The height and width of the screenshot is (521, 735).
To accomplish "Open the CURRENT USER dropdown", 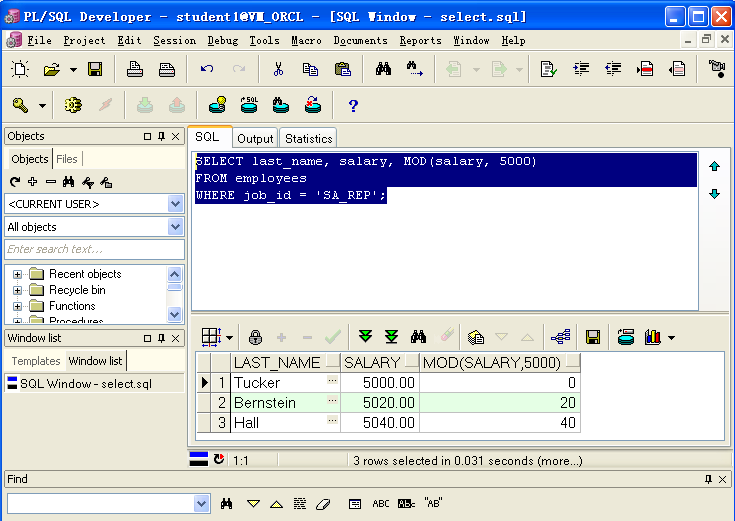I will [x=175, y=204].
